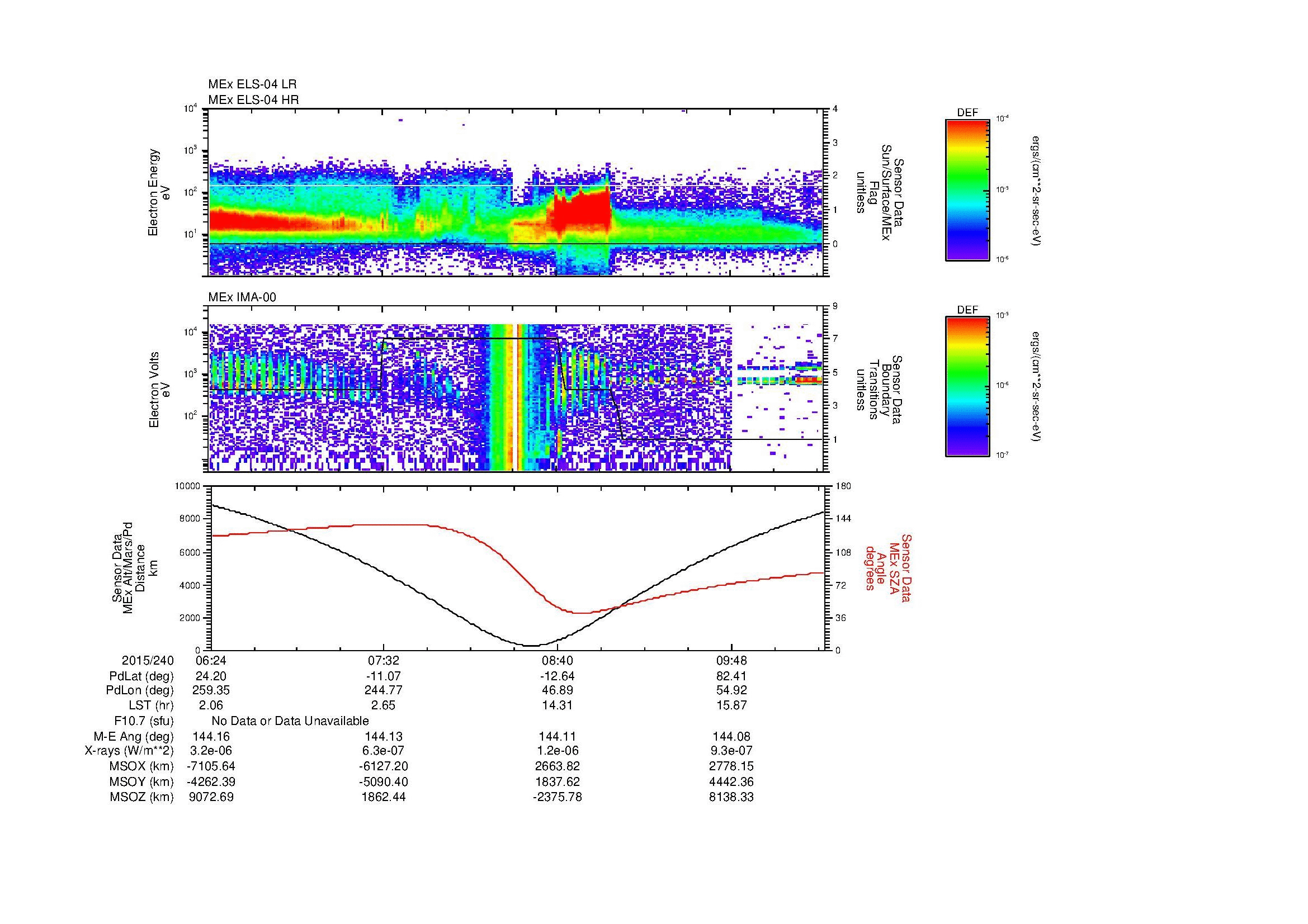This screenshot has height=924, width=1308.
Task: Click MSOY value 4442.36
Action: coord(731,781)
